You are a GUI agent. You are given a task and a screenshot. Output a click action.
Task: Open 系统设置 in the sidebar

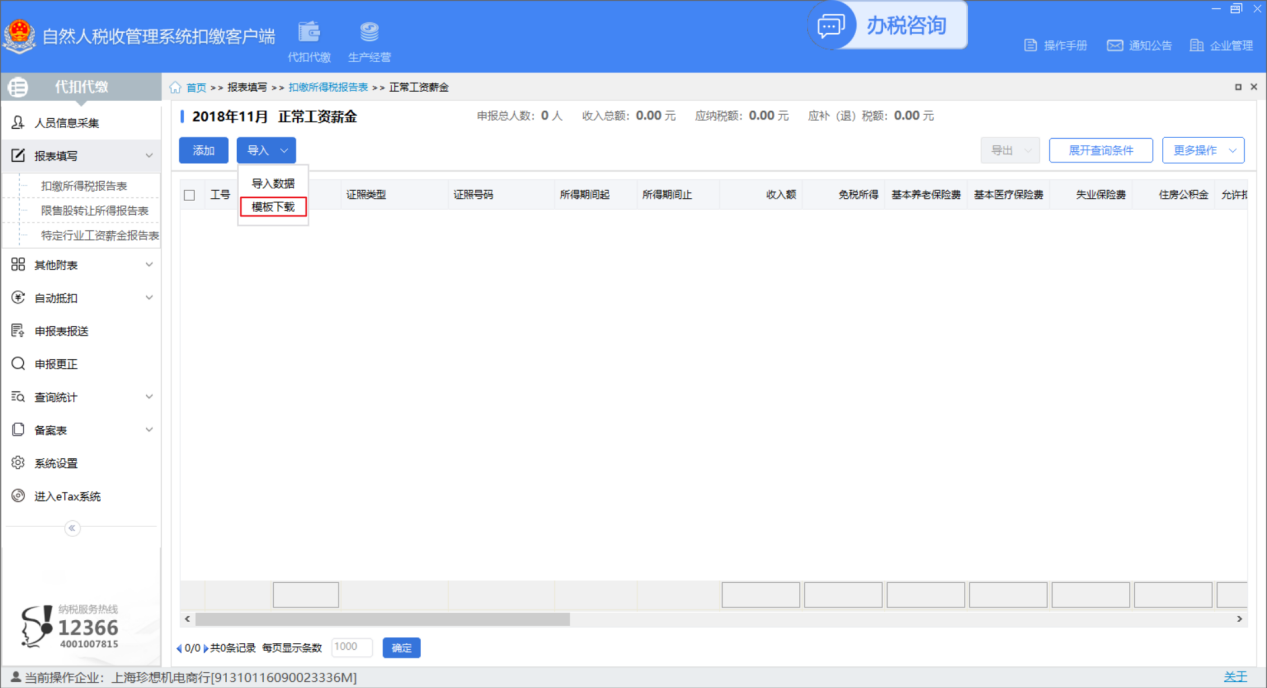click(56, 463)
